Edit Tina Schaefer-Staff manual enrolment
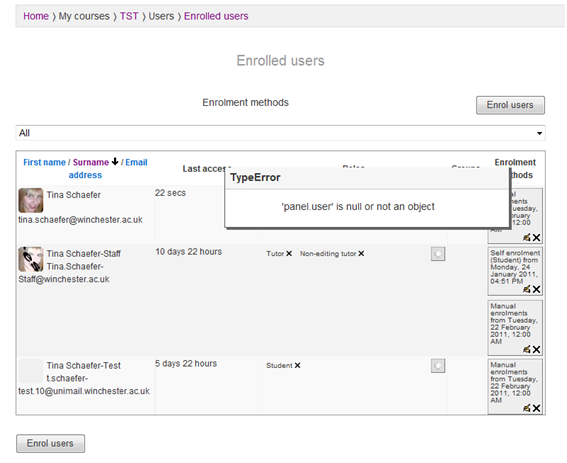Screen dimensions: 567x463 point(526,349)
